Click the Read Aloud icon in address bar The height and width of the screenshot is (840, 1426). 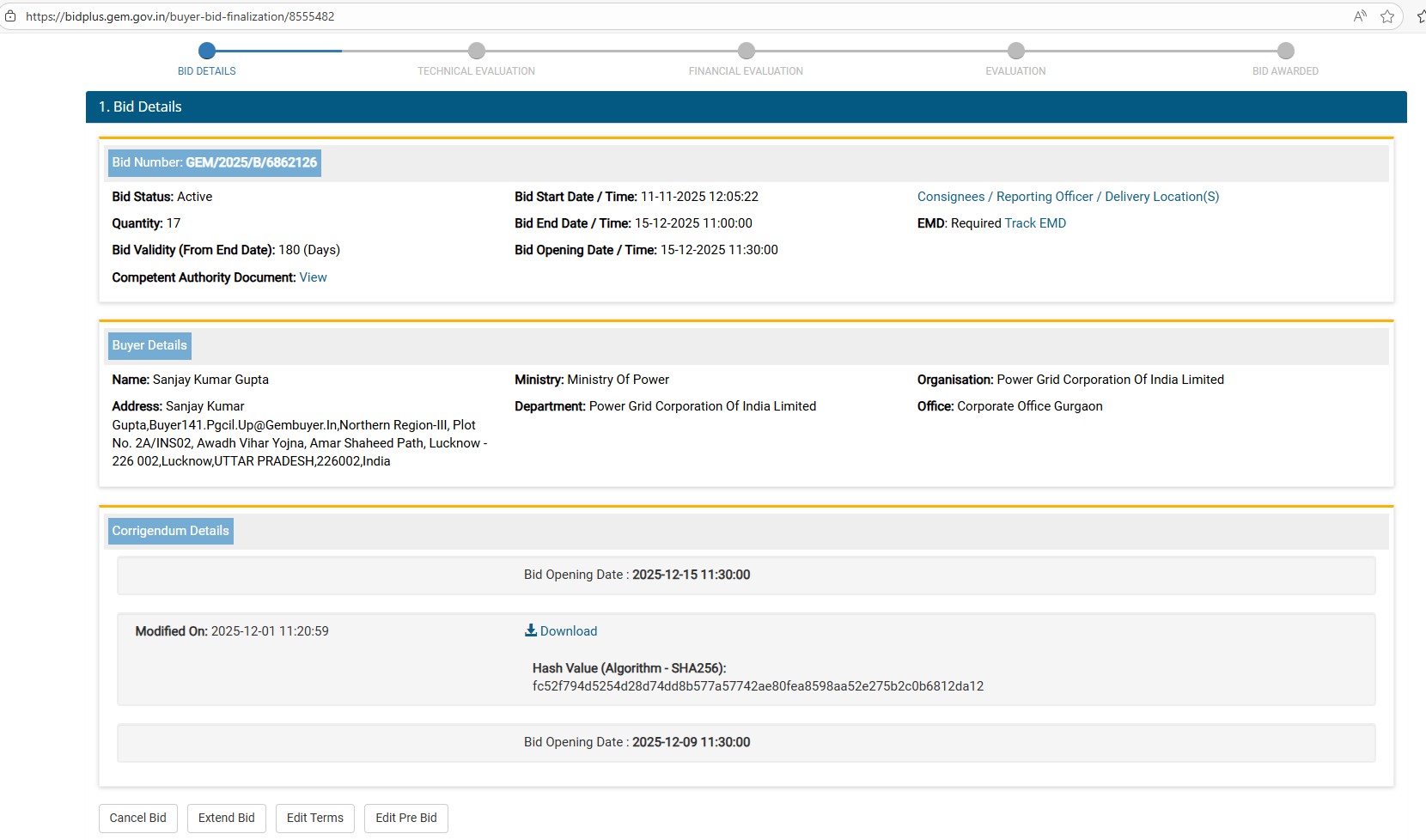[1360, 16]
